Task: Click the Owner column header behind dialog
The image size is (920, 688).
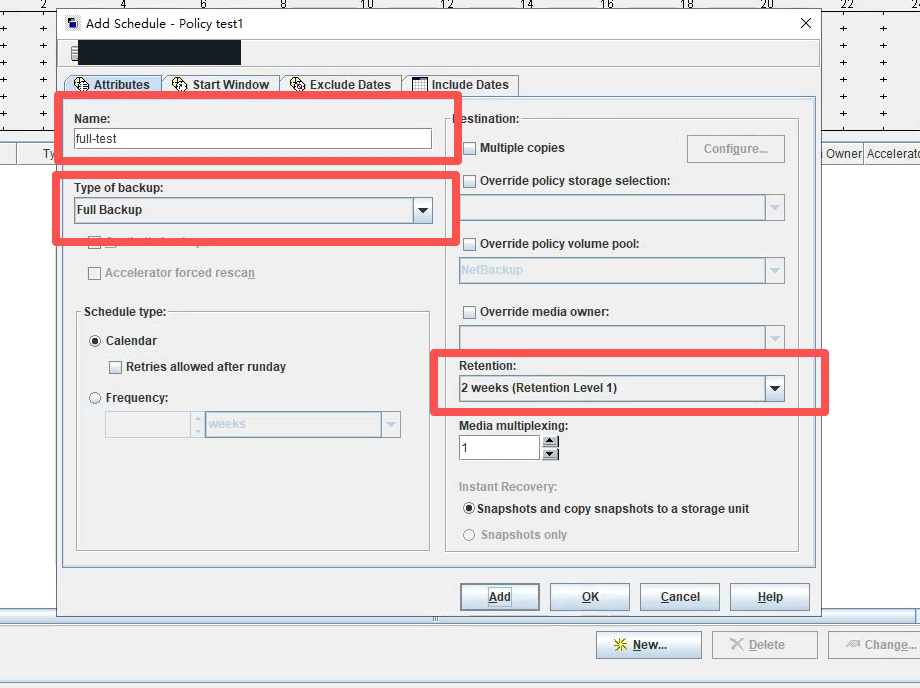Action: coord(843,154)
